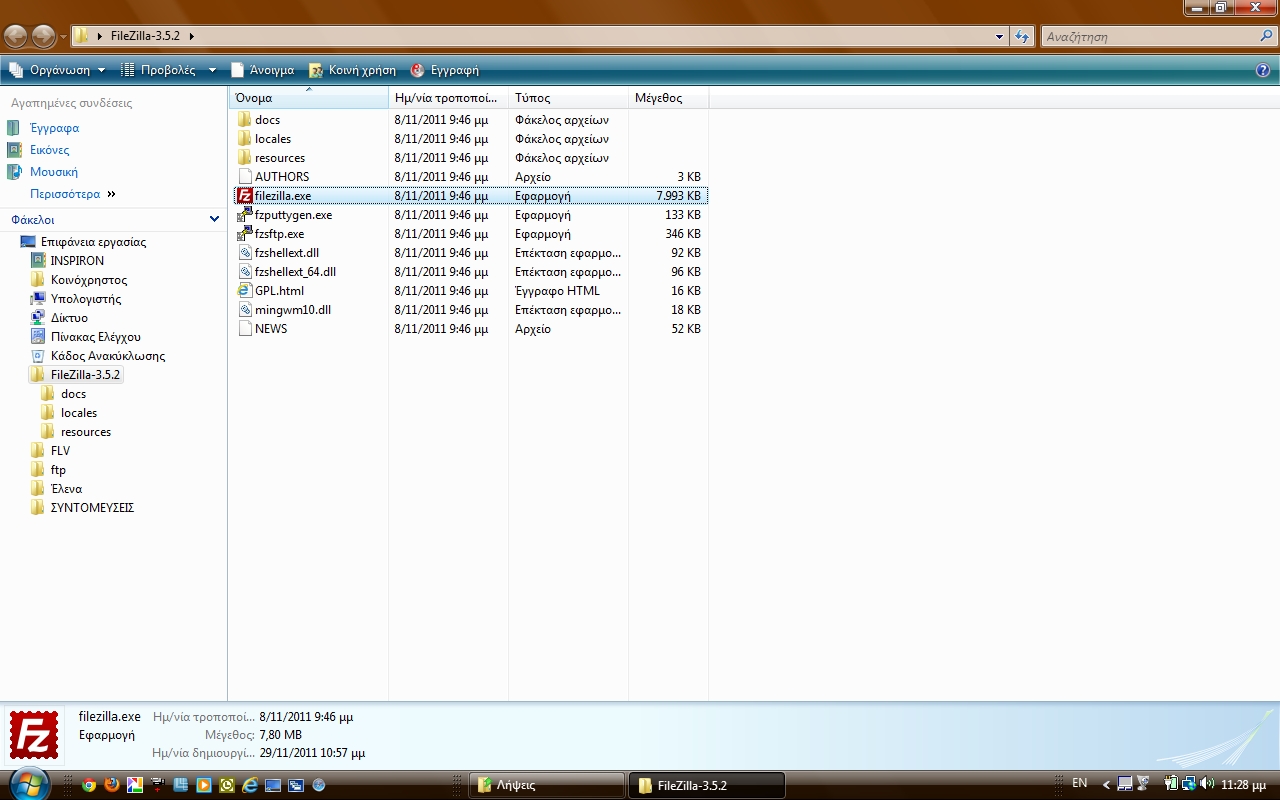The image size is (1280, 800).
Task: Select the AUTHORS file icon
Action: 245,177
